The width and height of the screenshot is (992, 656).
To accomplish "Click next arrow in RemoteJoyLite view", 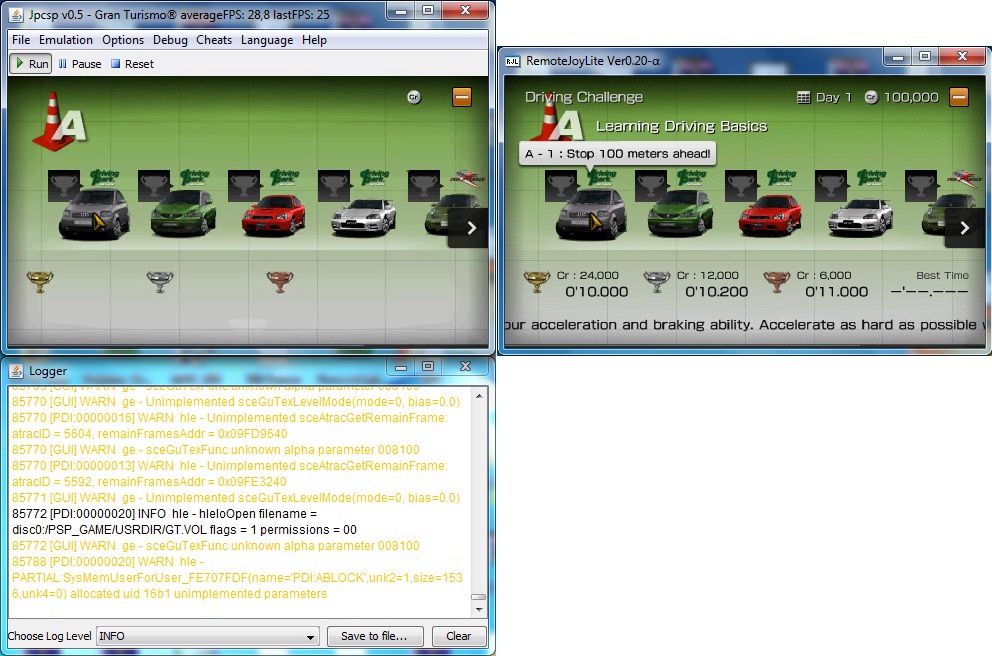I will coord(965,228).
